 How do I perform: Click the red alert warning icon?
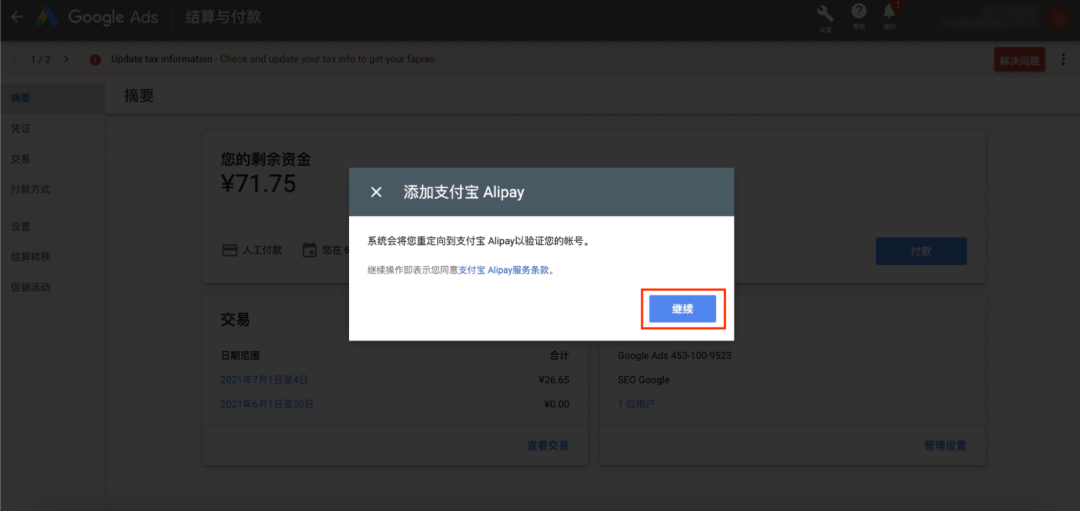pyautogui.click(x=96, y=60)
